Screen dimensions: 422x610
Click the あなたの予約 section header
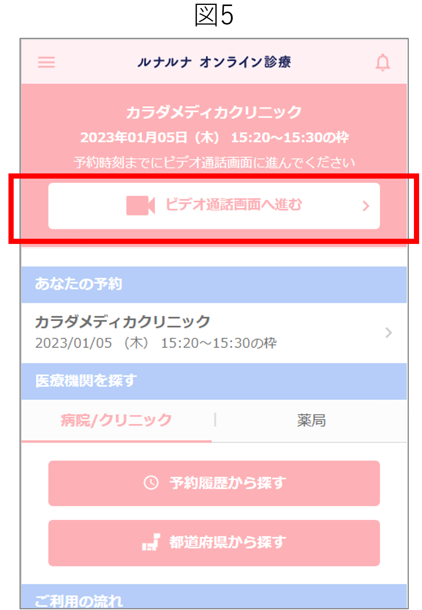point(214,284)
